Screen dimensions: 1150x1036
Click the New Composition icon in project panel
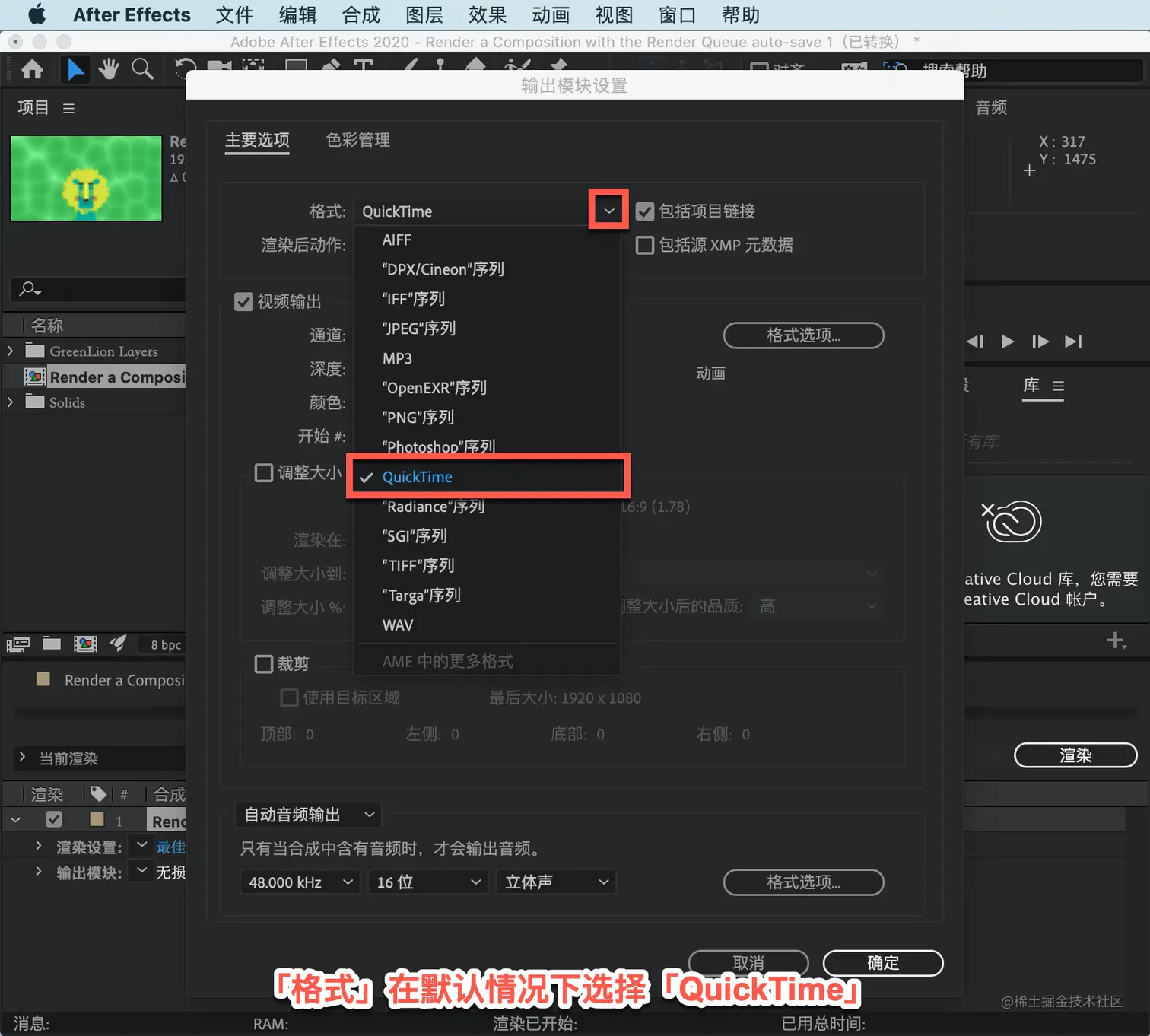pyautogui.click(x=85, y=644)
